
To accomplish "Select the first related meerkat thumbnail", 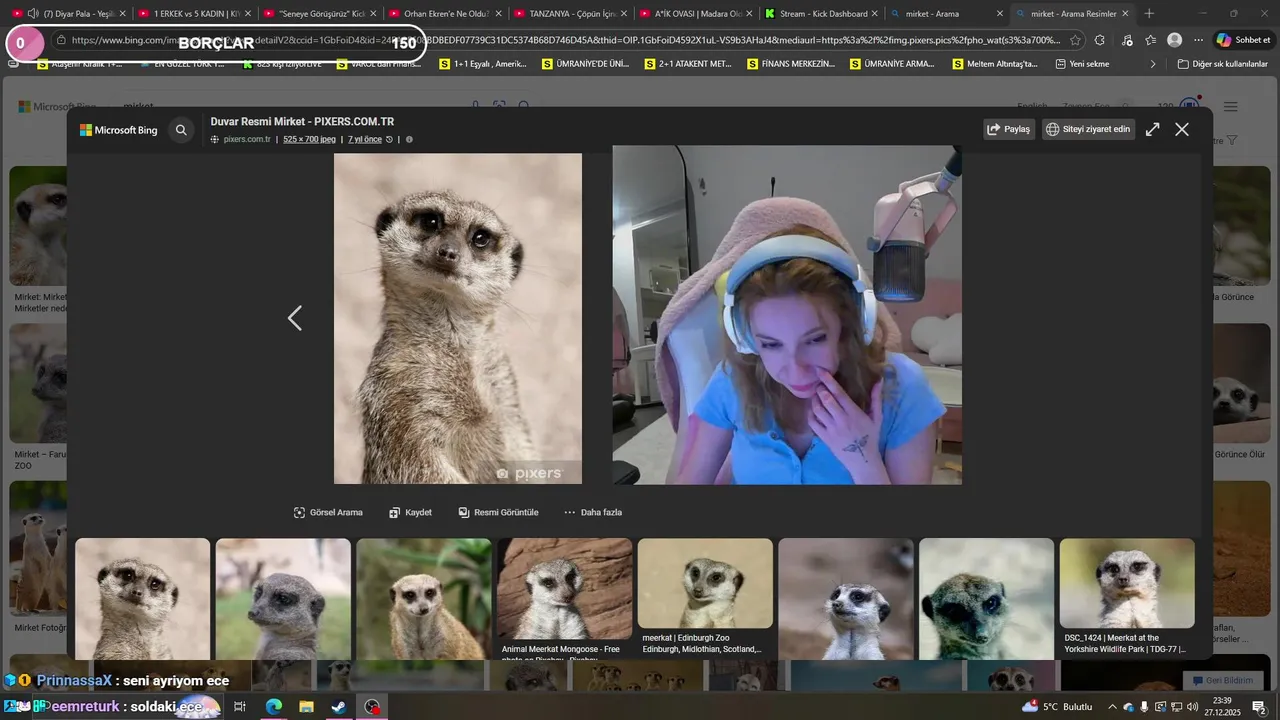I will [143, 598].
